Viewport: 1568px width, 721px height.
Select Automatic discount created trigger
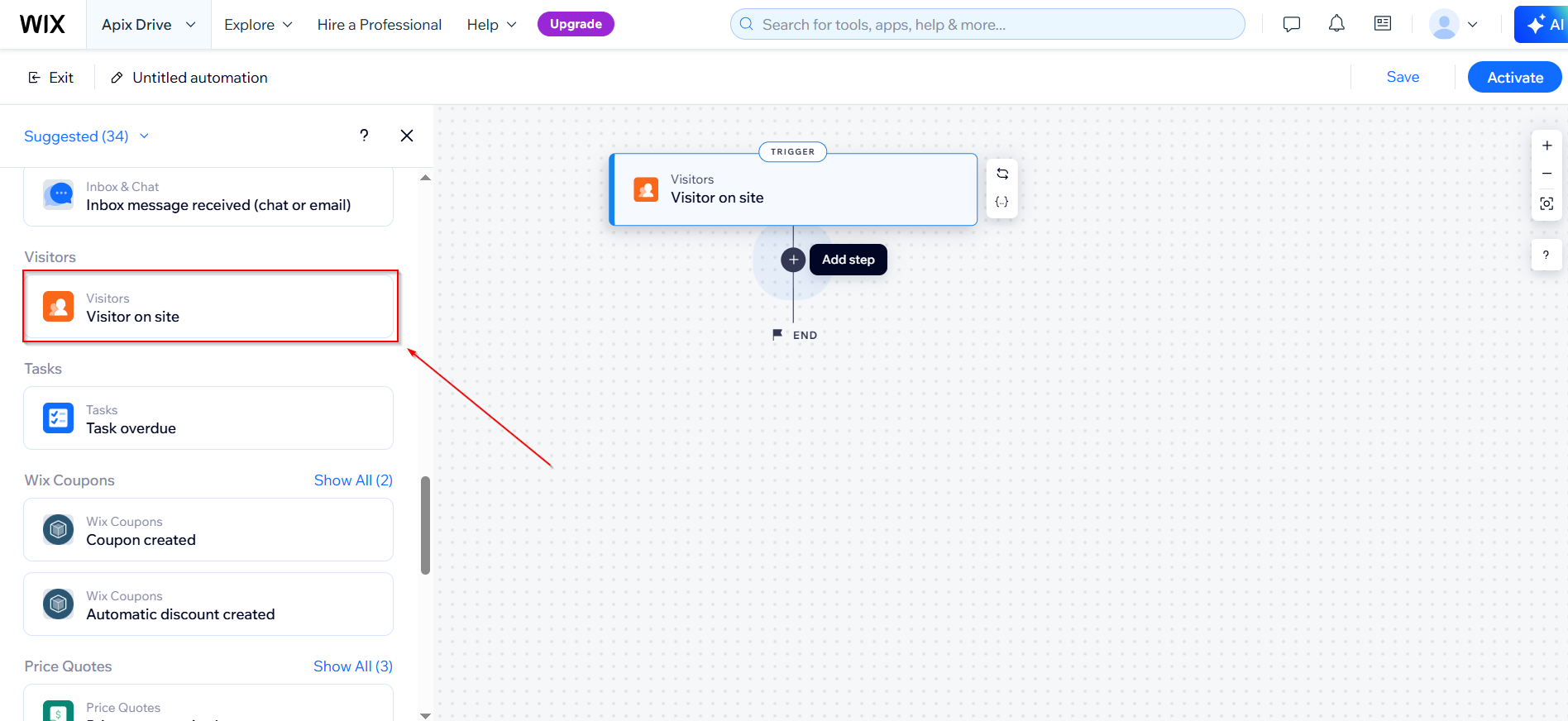(x=208, y=604)
